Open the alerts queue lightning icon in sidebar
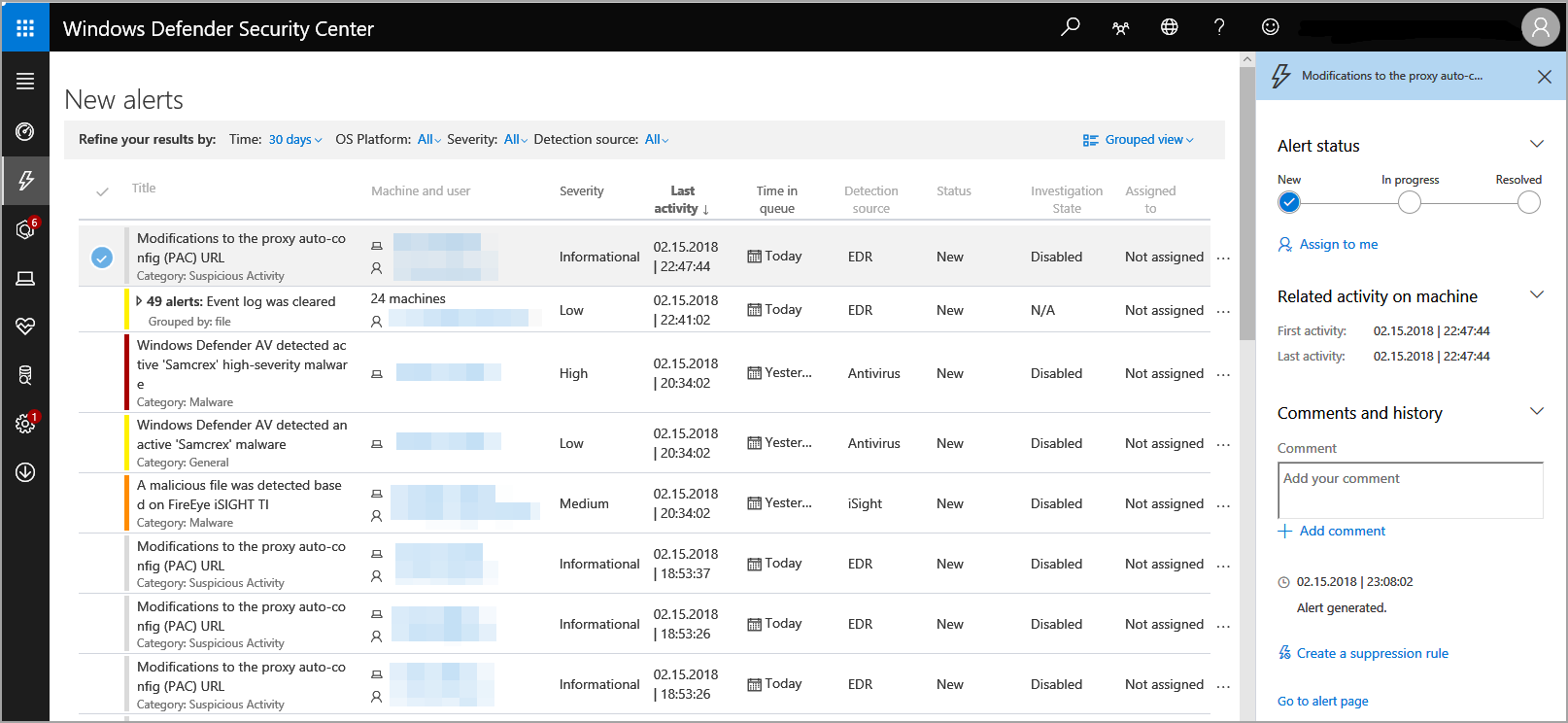The width and height of the screenshot is (1568, 723). [25, 180]
